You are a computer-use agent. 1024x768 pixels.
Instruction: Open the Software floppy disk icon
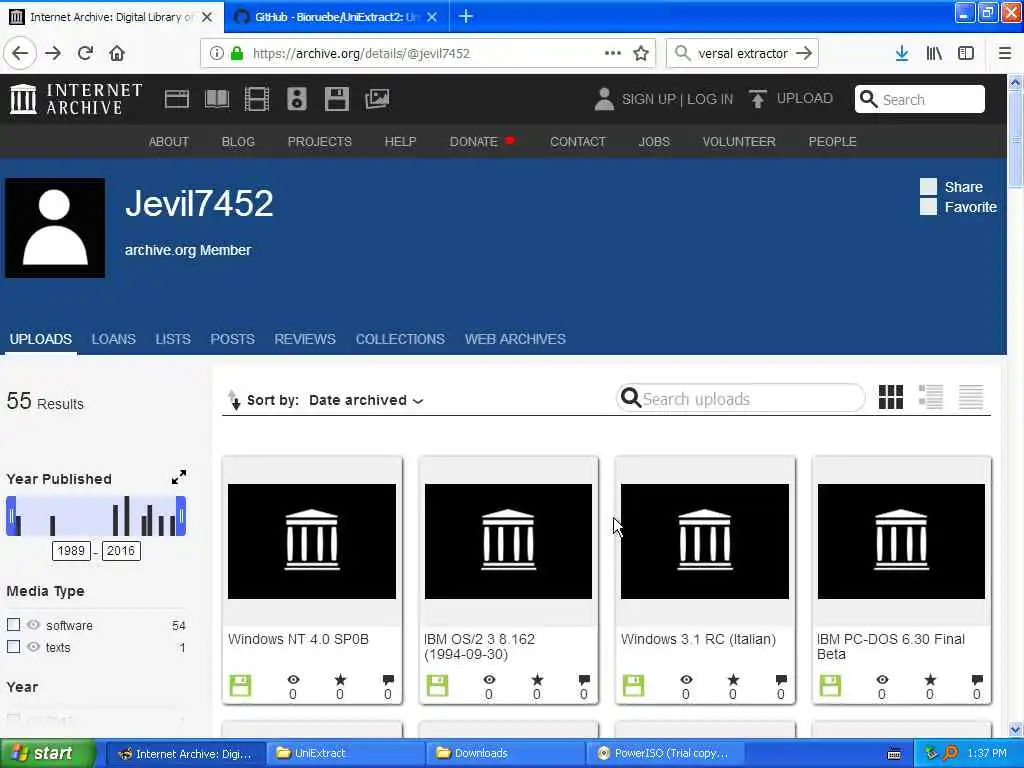tap(336, 99)
